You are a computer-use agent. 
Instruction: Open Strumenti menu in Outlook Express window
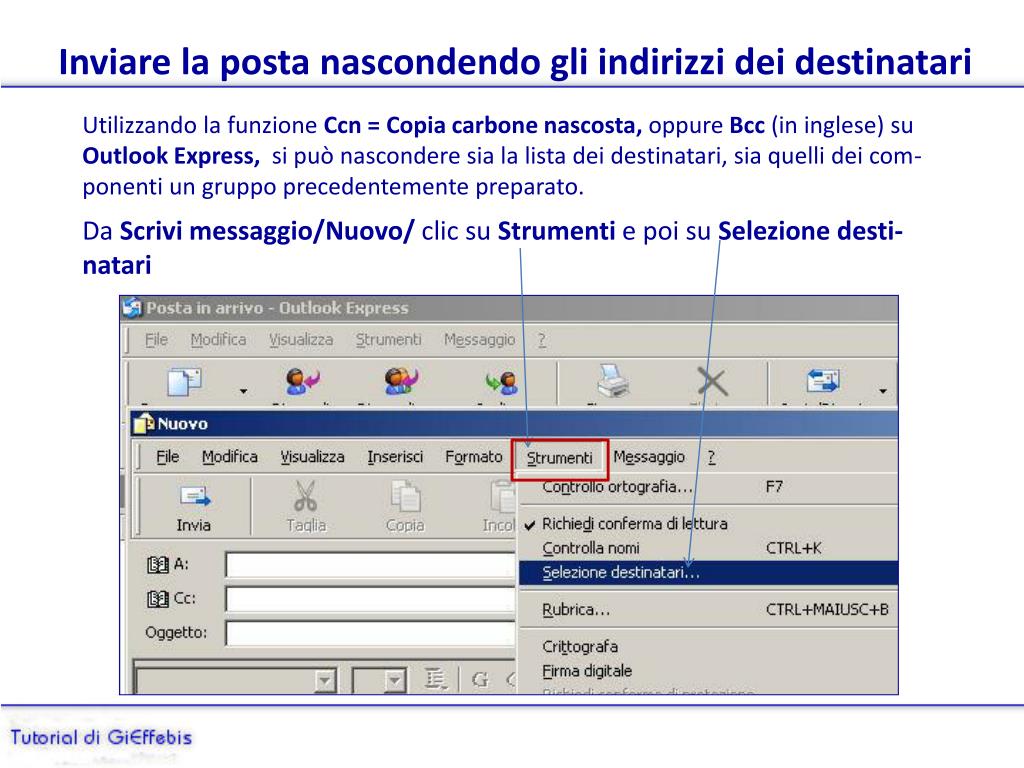click(389, 340)
